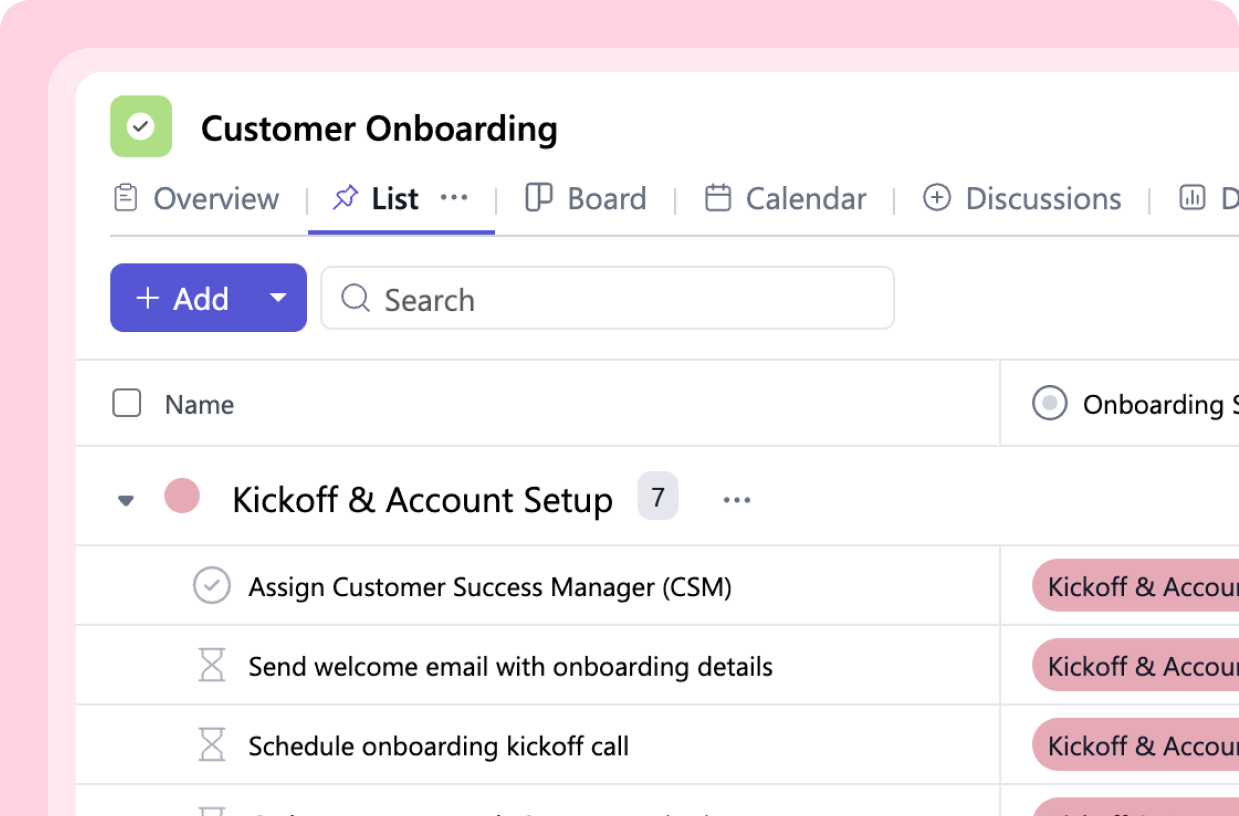Open Kickoff & Account Setup group options menu
This screenshot has width=1239, height=816.
[x=736, y=500]
